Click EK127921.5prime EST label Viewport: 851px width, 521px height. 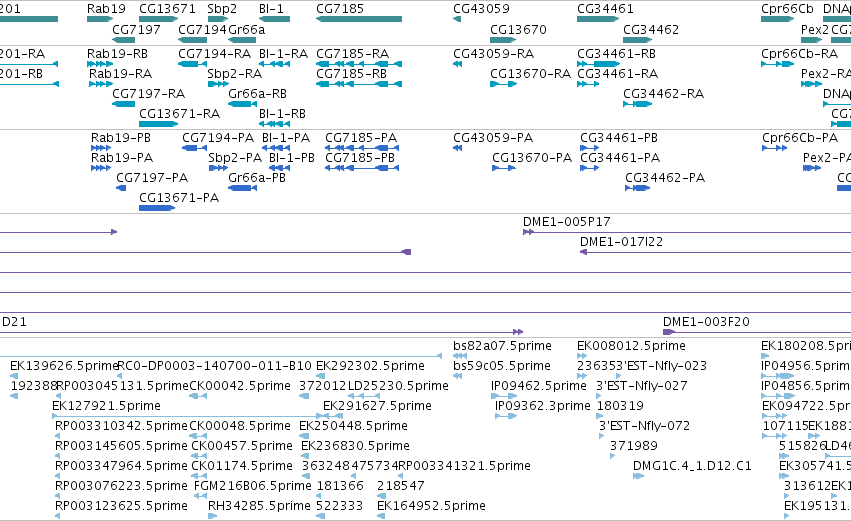point(106,406)
